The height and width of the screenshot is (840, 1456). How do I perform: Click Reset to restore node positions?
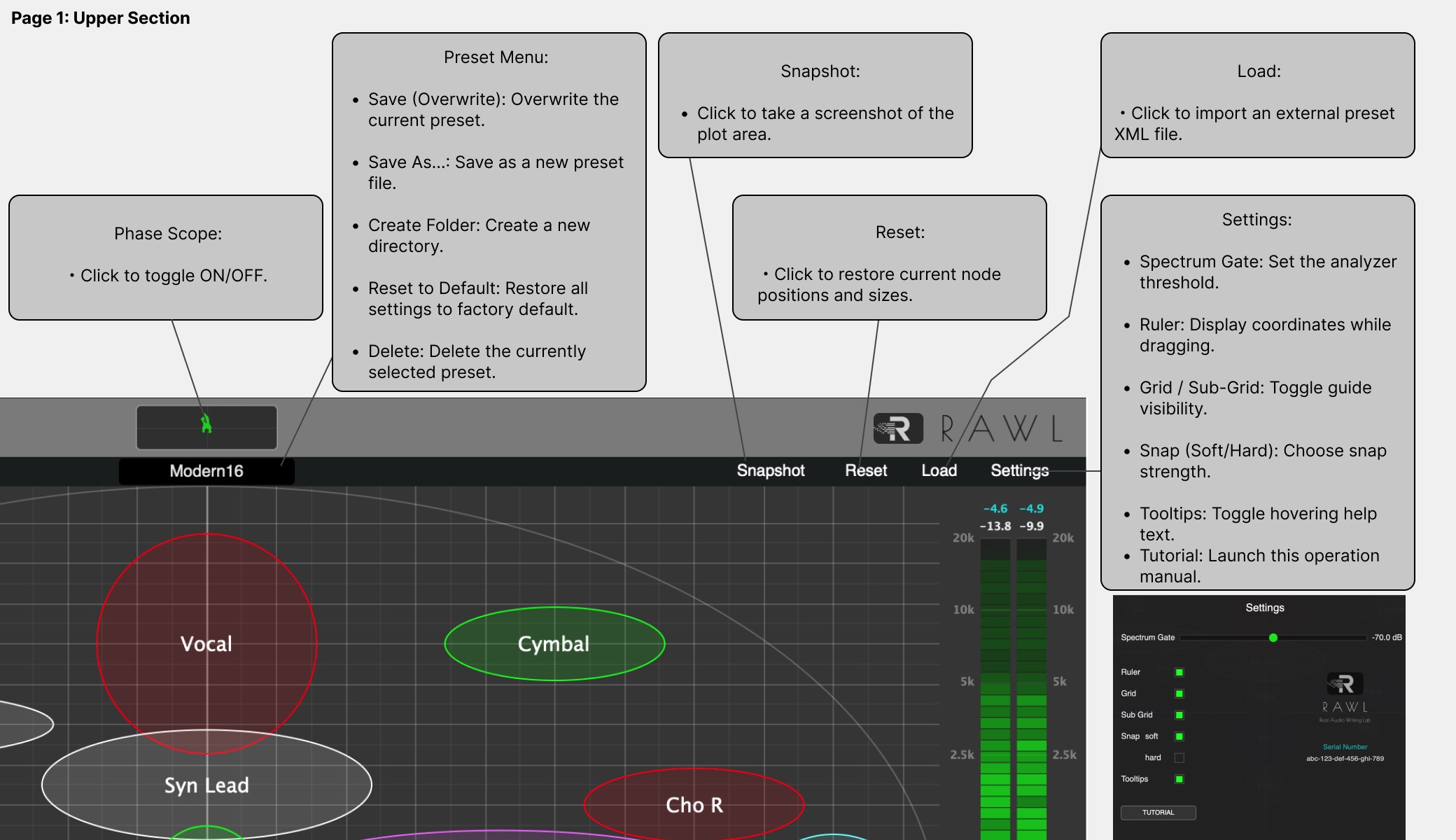coord(866,470)
